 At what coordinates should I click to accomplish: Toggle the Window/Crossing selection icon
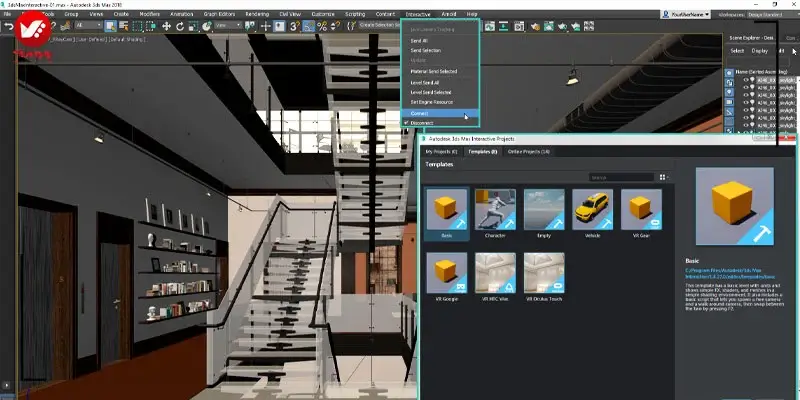click(x=151, y=26)
